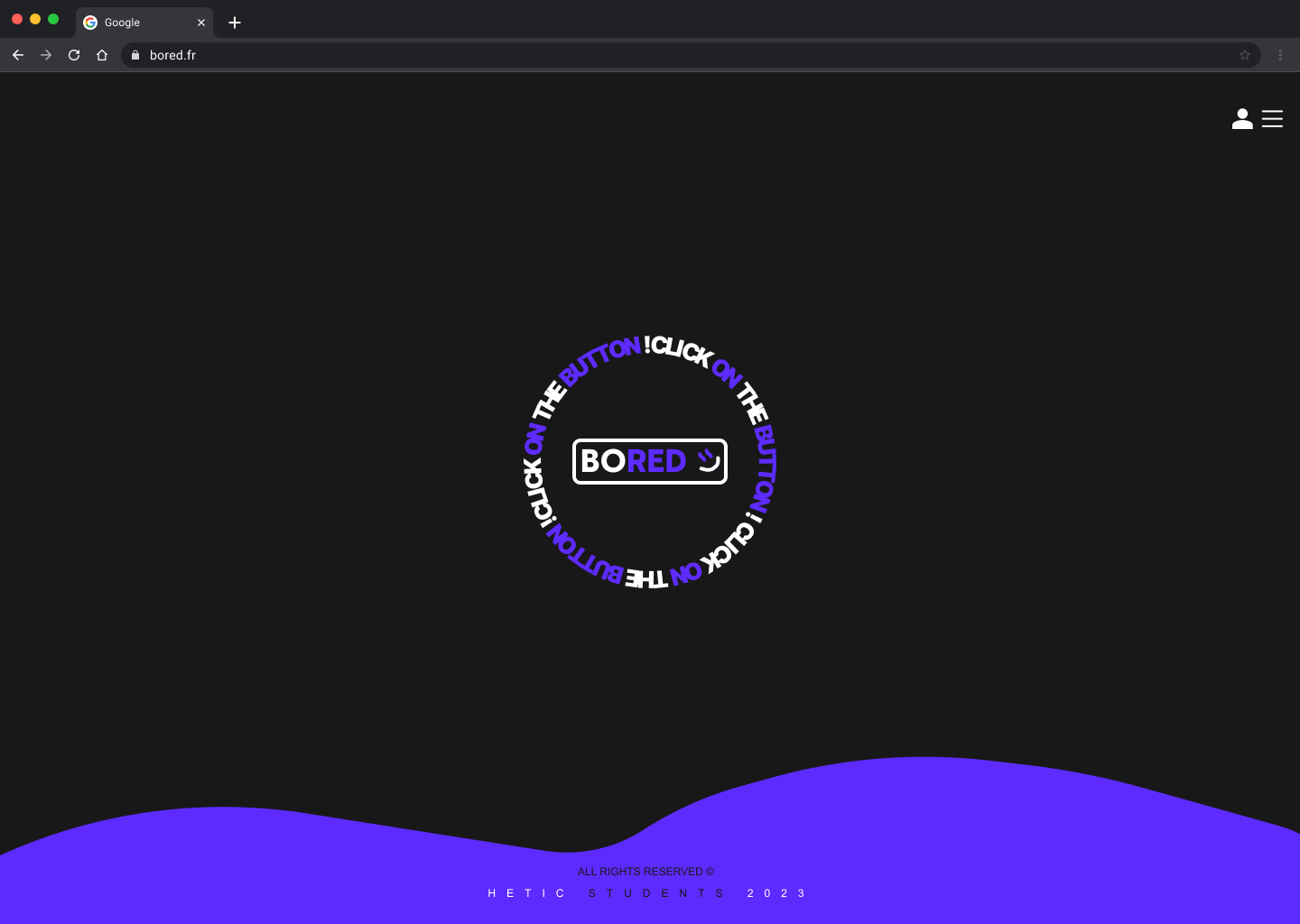Go to the browser home page icon
Image resolution: width=1300 pixels, height=924 pixels.
click(102, 55)
